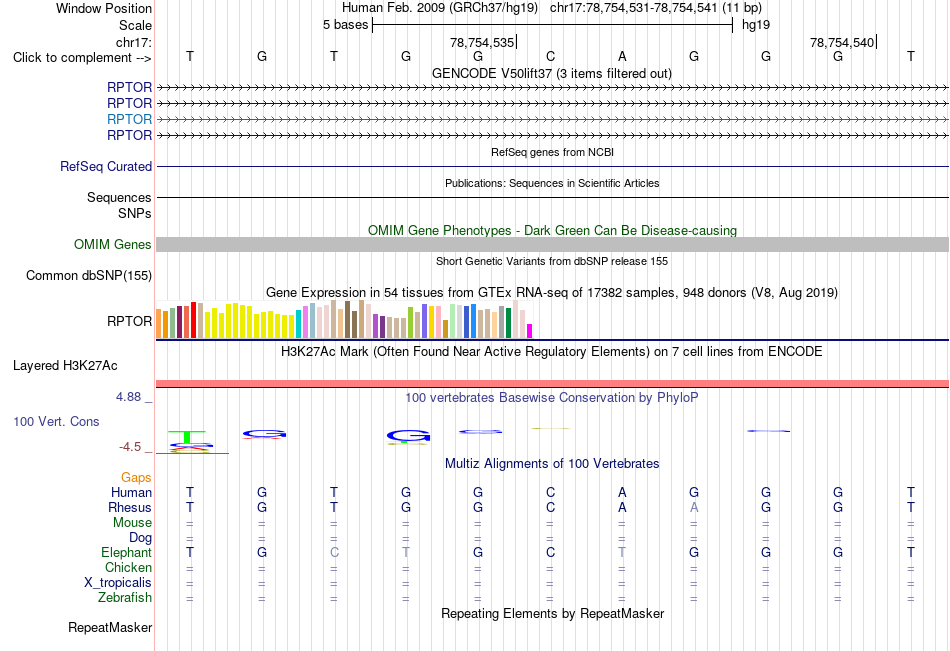This screenshot has height=651, width=950.
Task: Open the 100 Vert. Cons track label
Action: coord(56,421)
